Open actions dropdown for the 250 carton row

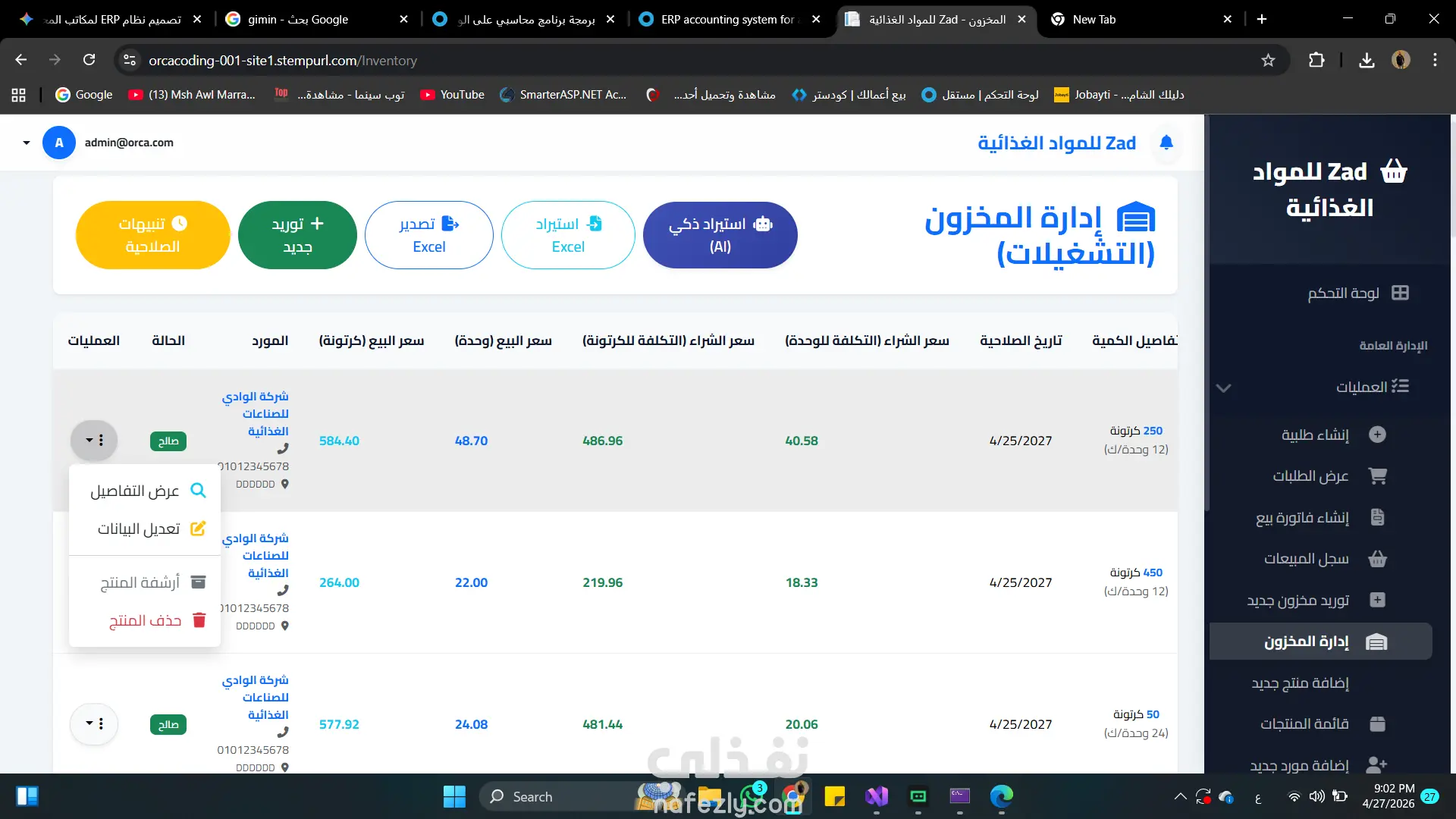click(x=94, y=441)
